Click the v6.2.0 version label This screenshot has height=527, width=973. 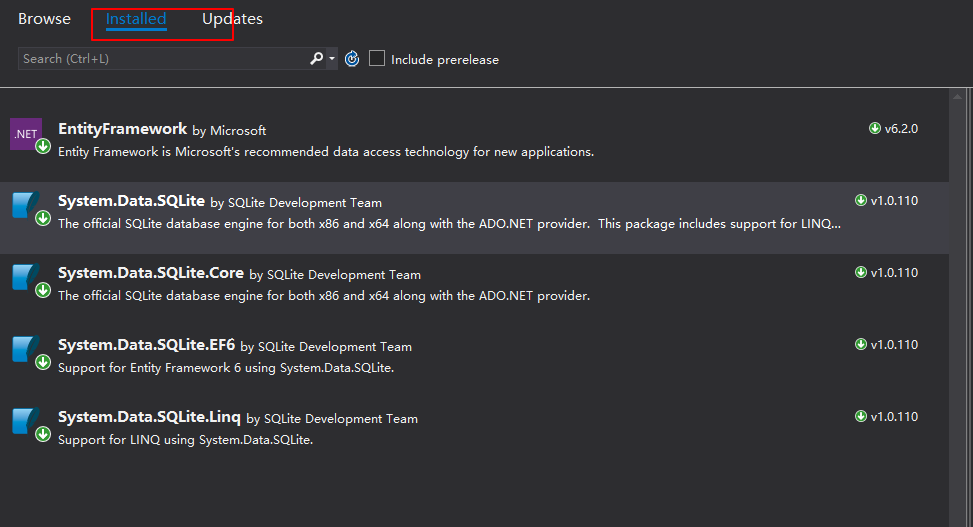click(x=901, y=128)
